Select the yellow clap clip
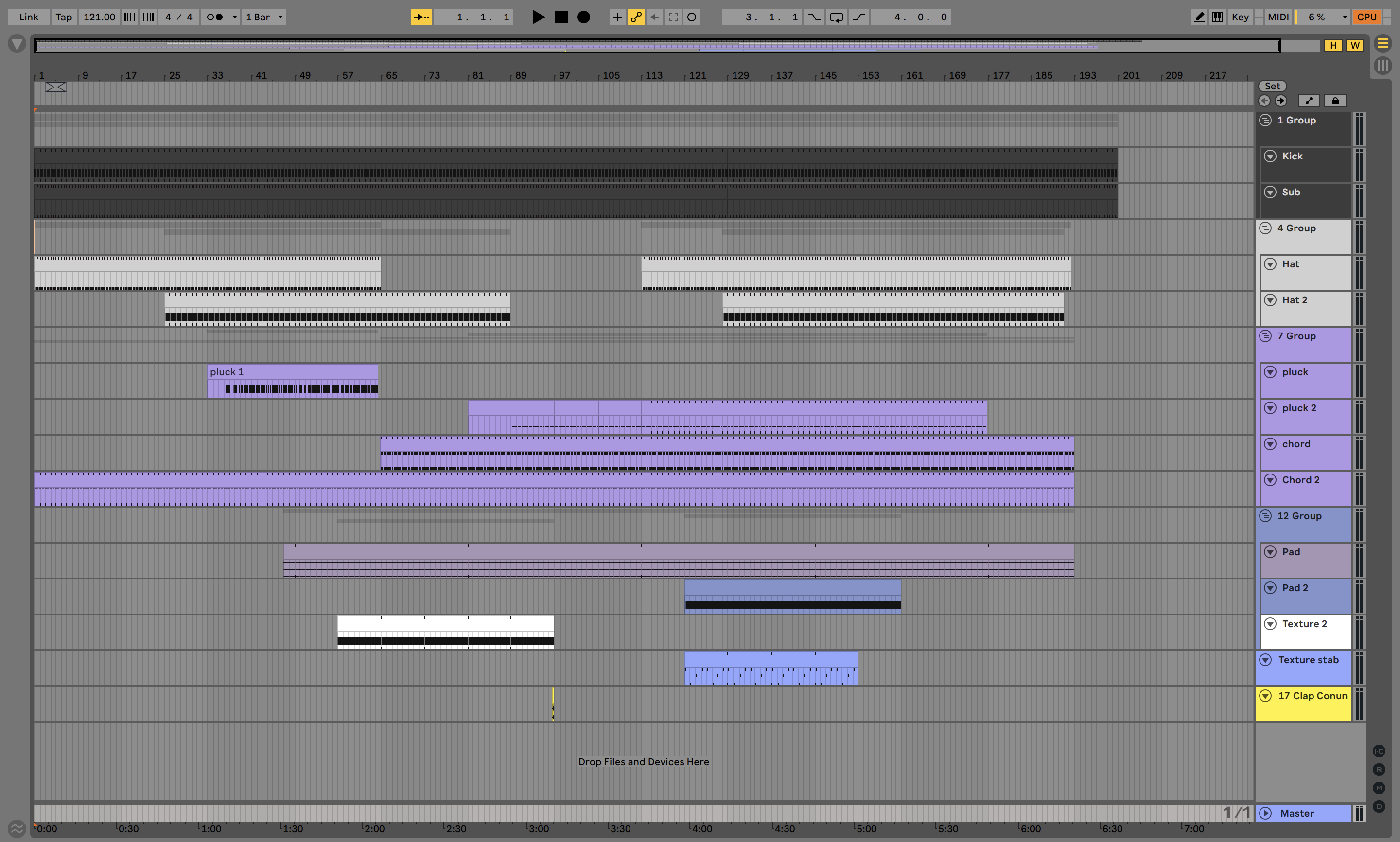The width and height of the screenshot is (1400, 842). [553, 704]
